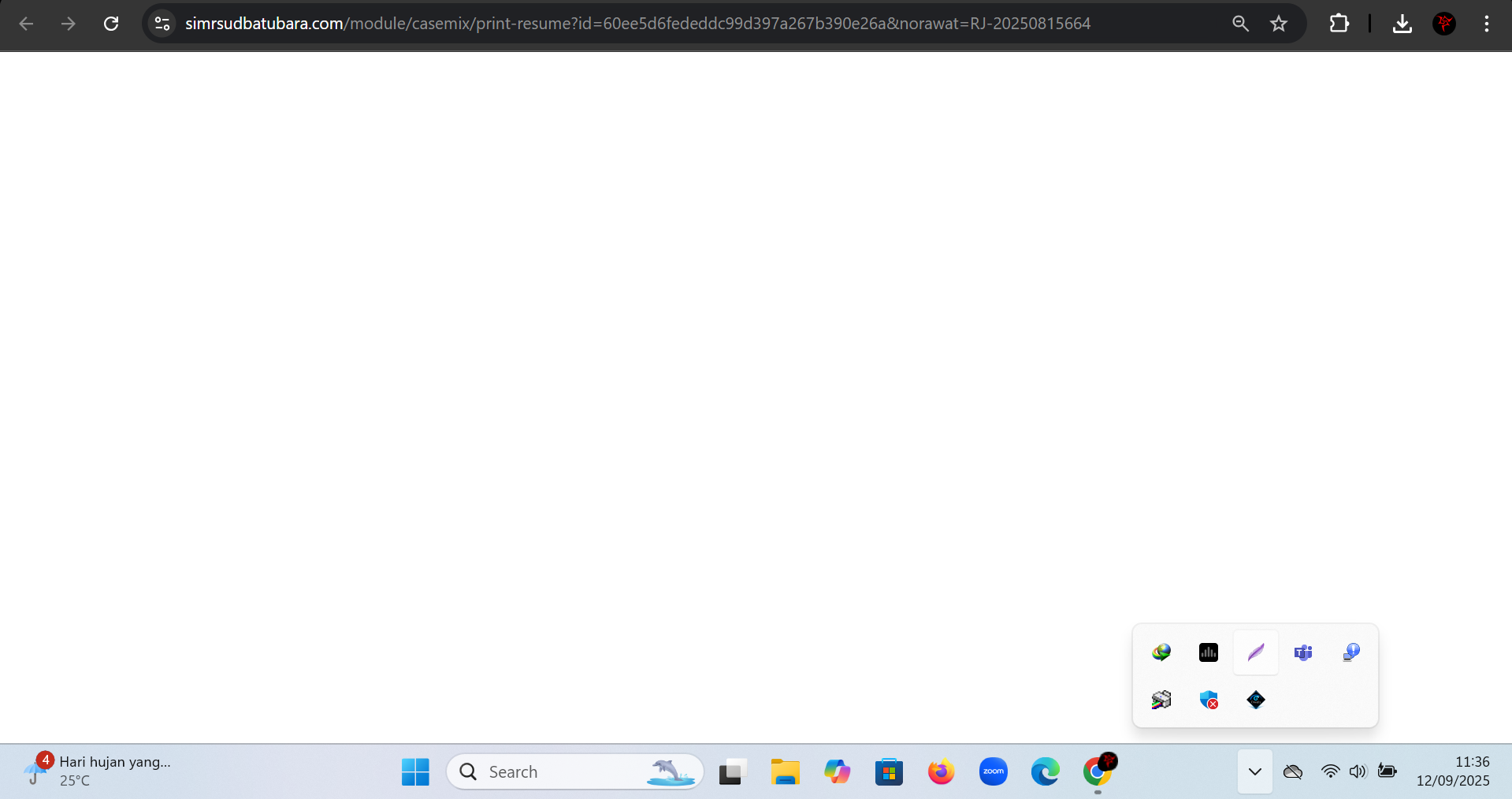1512x799 pixels.
Task: Launch Firefox from the taskbar
Action: 941,771
